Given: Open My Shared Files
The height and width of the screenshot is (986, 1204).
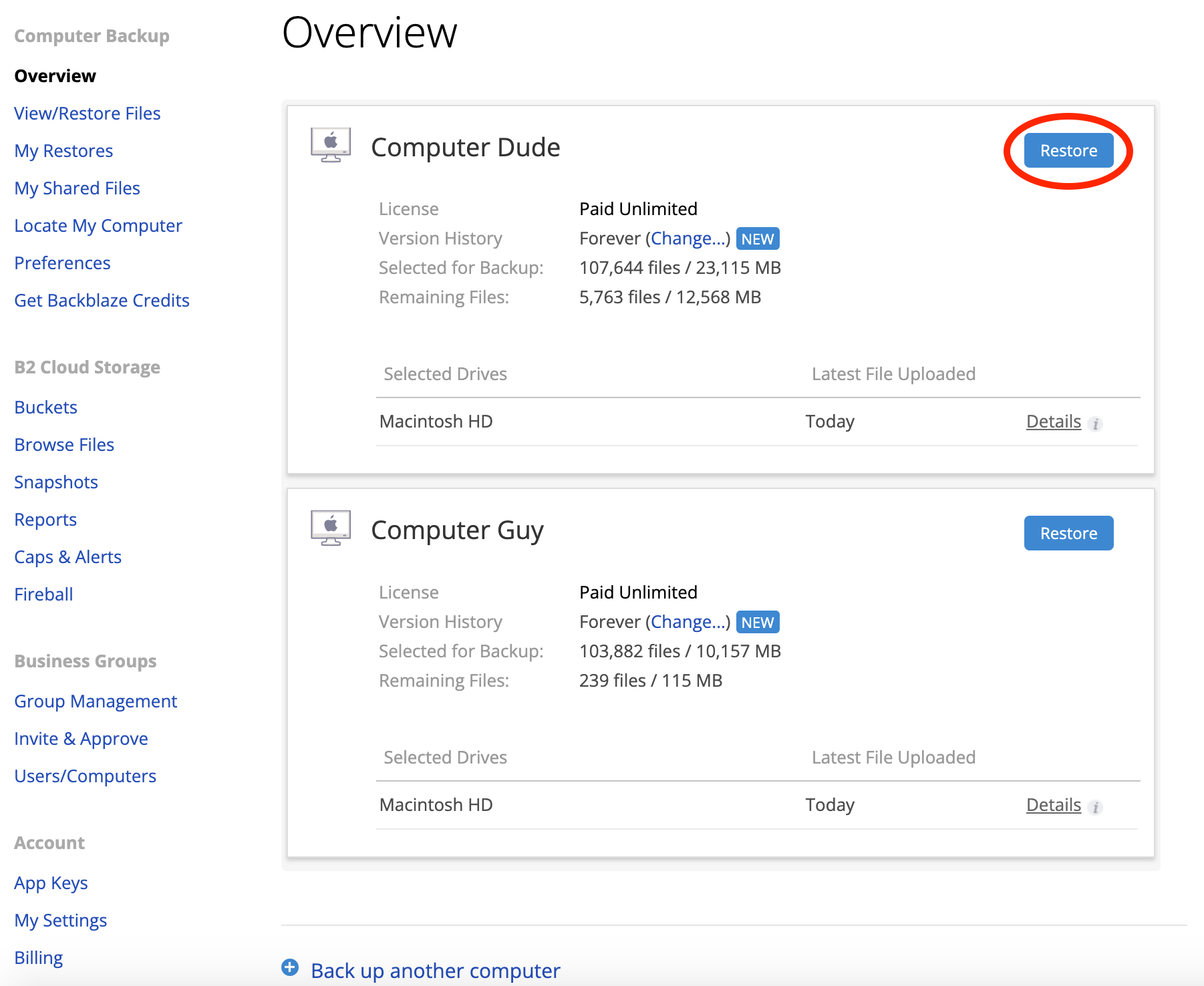Looking at the screenshot, I should (78, 188).
